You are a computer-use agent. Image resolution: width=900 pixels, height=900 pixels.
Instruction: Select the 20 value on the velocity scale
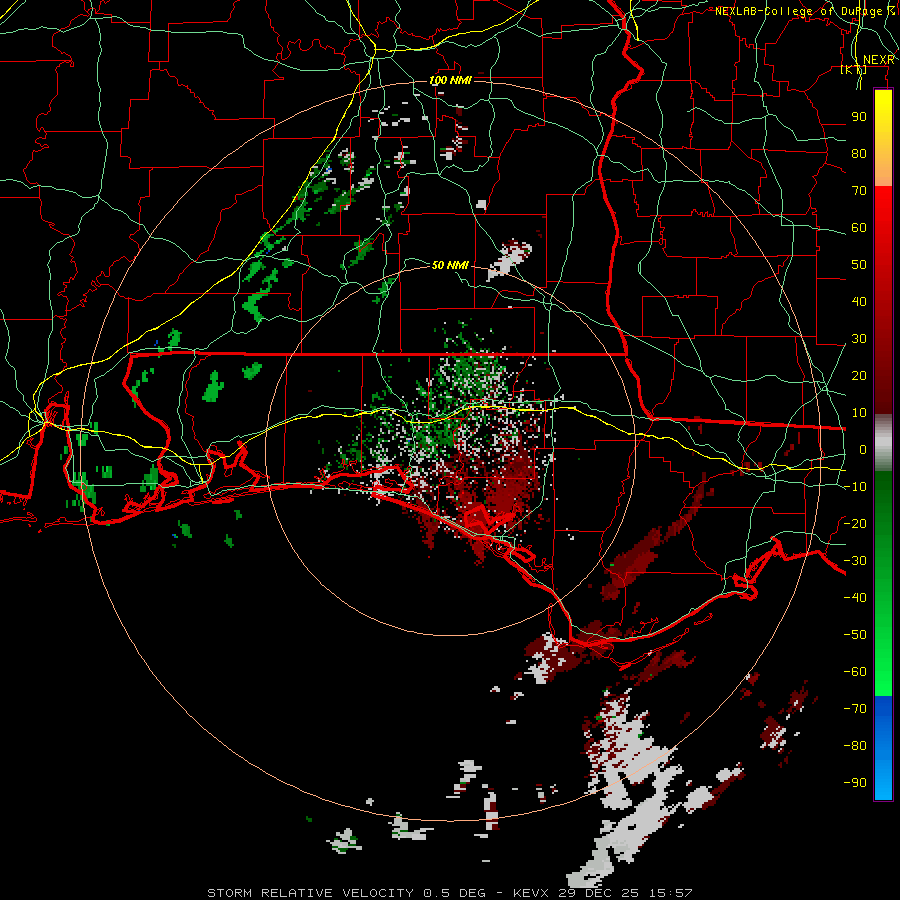(x=859, y=376)
